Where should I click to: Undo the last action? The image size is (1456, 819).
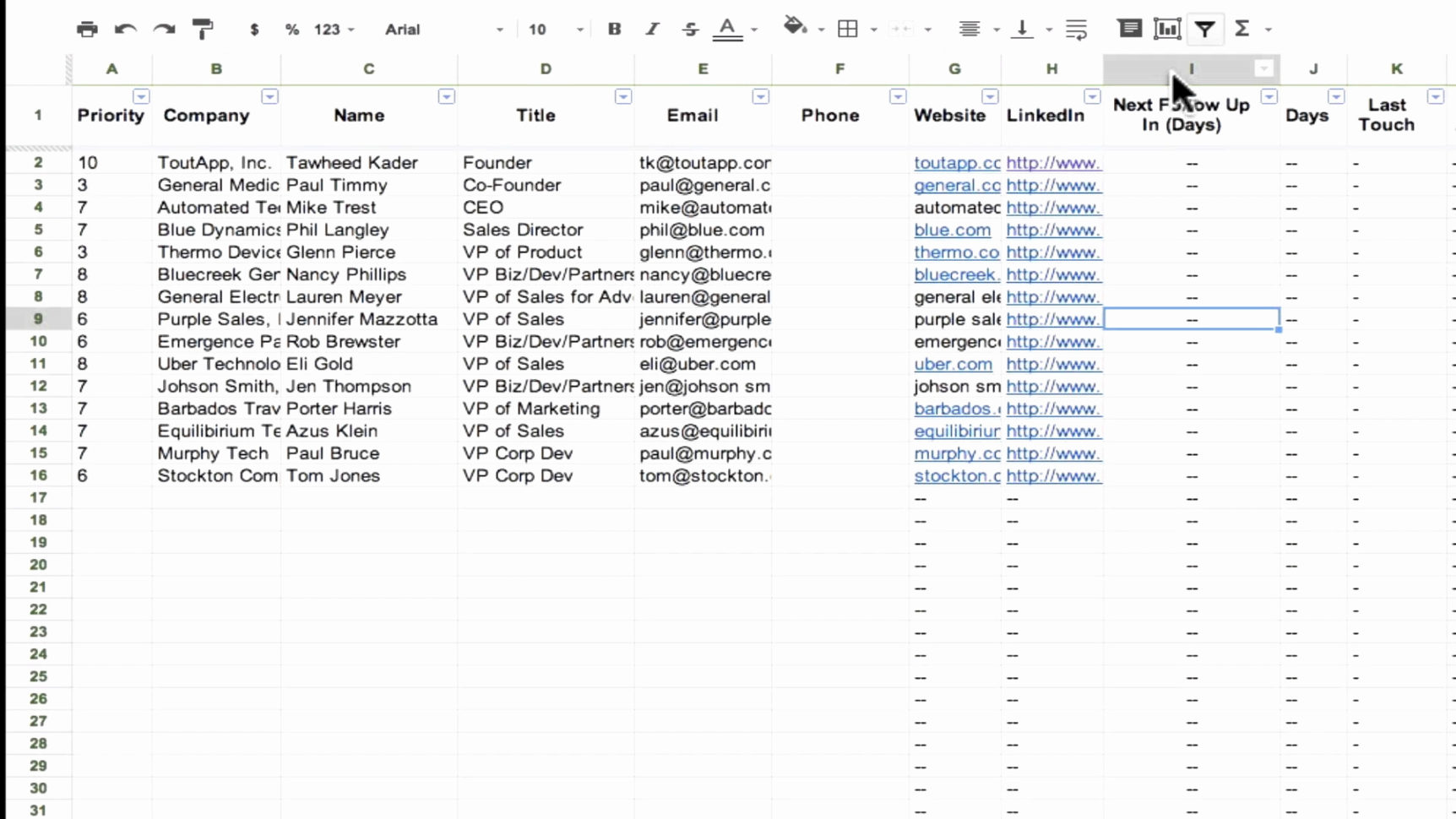(x=125, y=28)
